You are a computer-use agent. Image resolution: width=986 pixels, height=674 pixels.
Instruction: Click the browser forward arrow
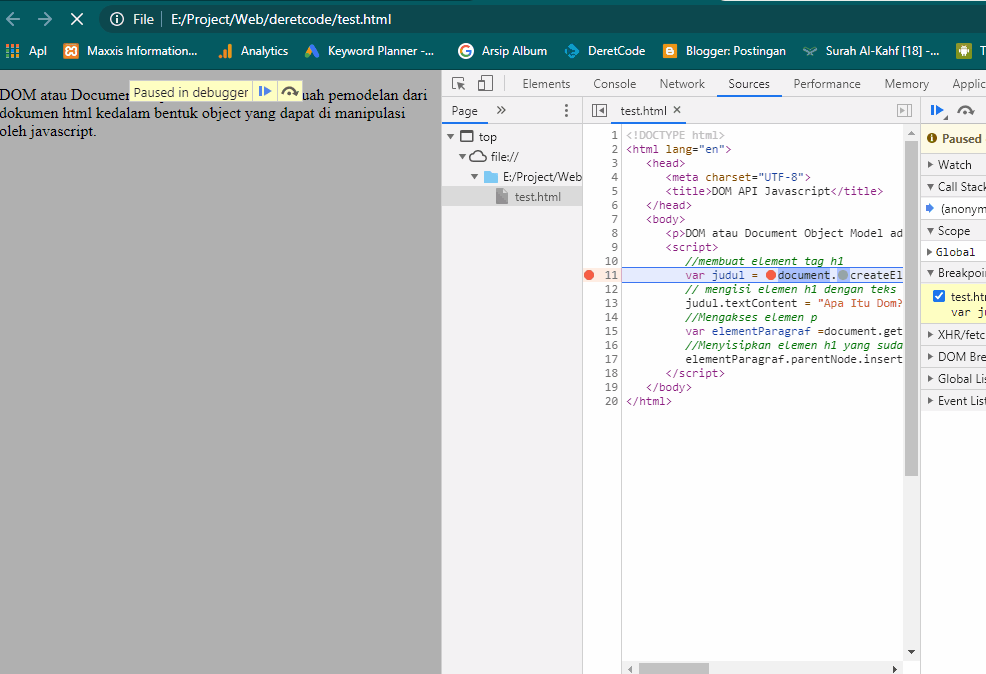[45, 19]
